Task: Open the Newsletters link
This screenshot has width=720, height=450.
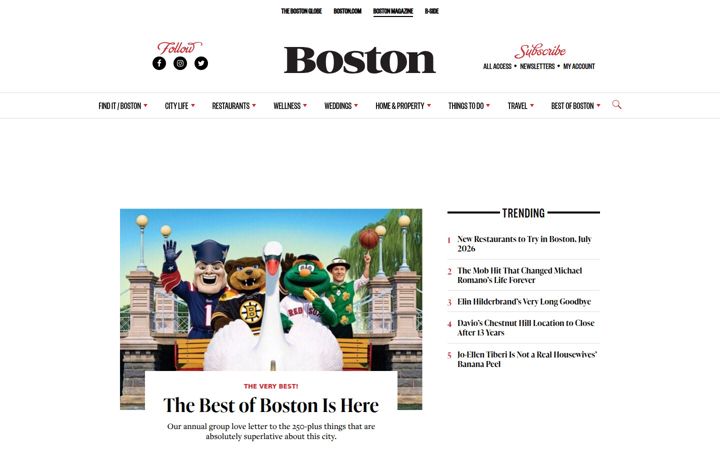Action: [x=537, y=67]
